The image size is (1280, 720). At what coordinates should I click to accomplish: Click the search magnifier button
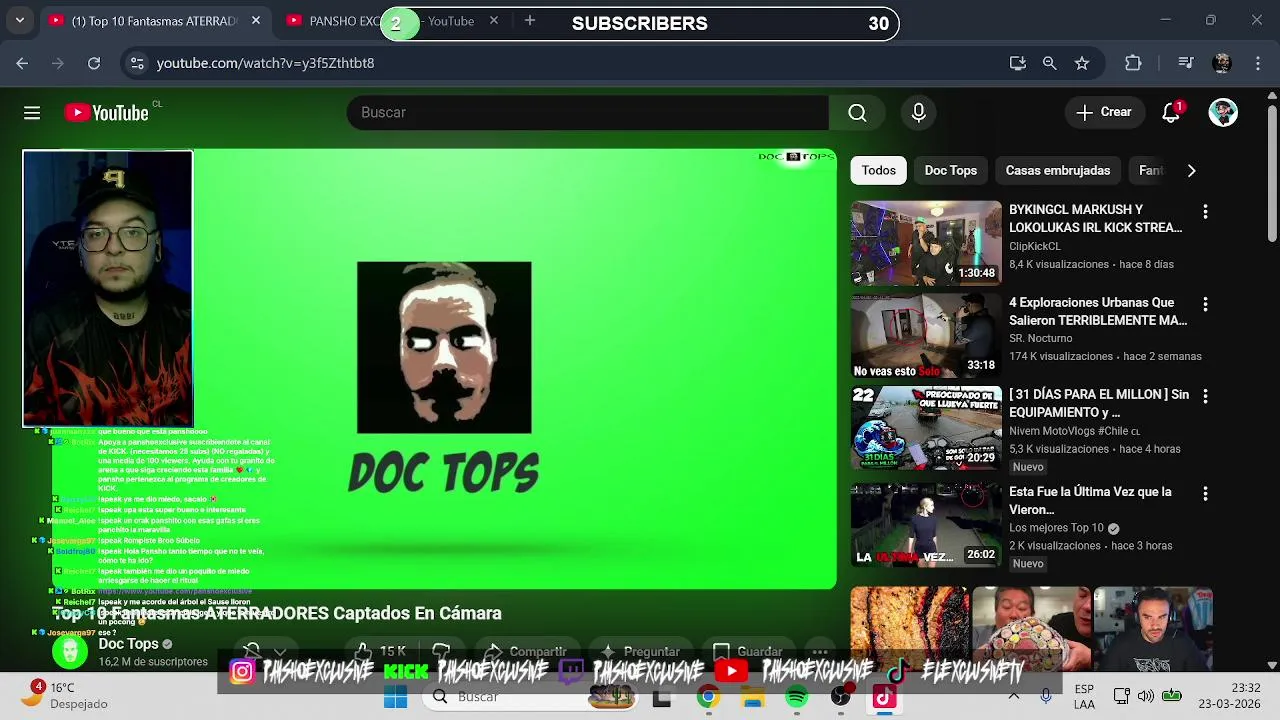pyautogui.click(x=857, y=113)
